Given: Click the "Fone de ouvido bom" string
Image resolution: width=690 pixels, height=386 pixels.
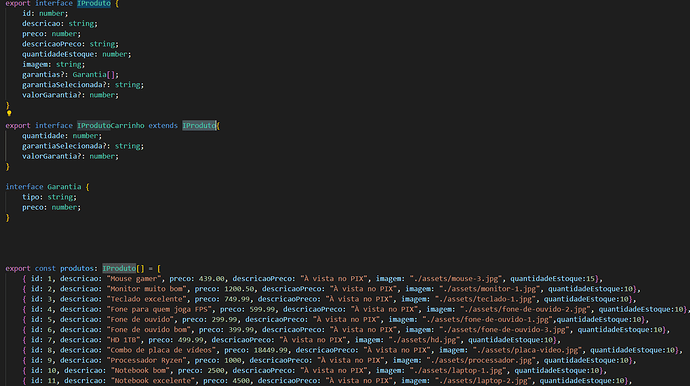Looking at the screenshot, I should pos(149,330).
